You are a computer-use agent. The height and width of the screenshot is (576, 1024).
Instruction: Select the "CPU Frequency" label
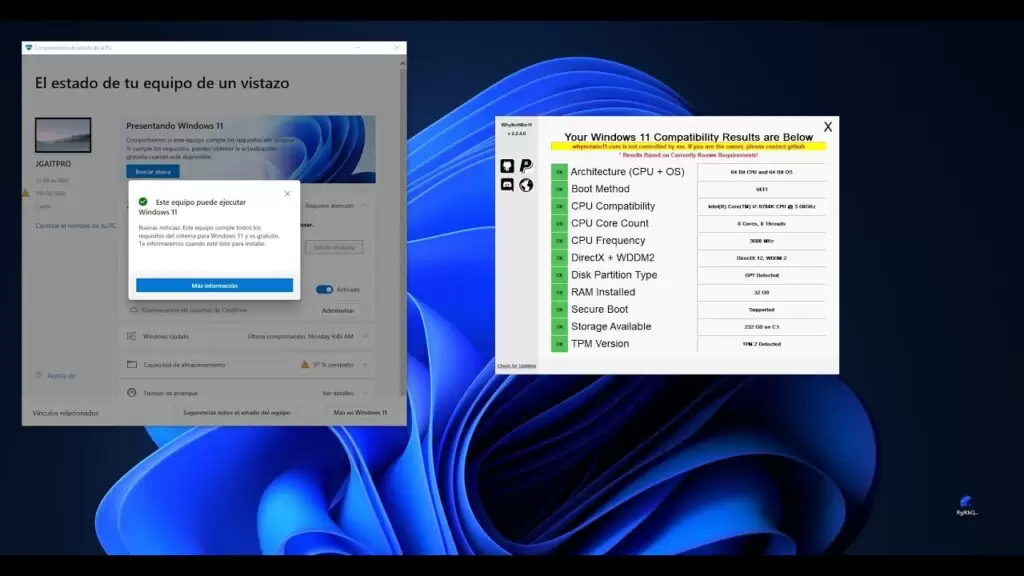(x=608, y=240)
